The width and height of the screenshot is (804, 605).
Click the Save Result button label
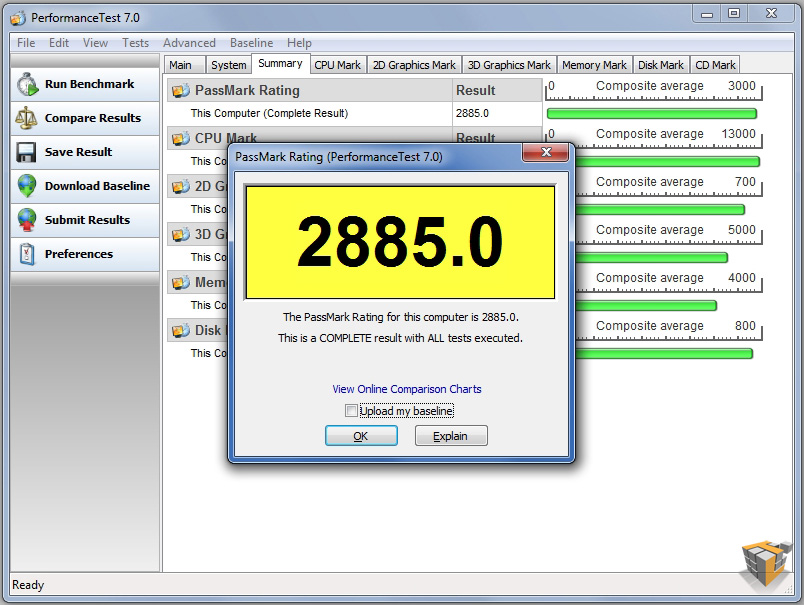click(x=78, y=152)
